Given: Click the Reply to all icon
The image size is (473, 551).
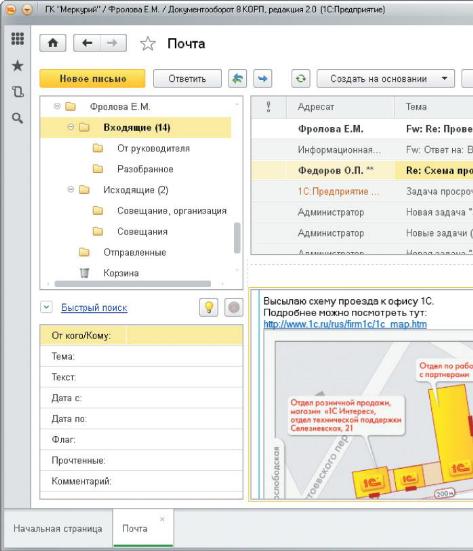Looking at the screenshot, I should point(238,78).
